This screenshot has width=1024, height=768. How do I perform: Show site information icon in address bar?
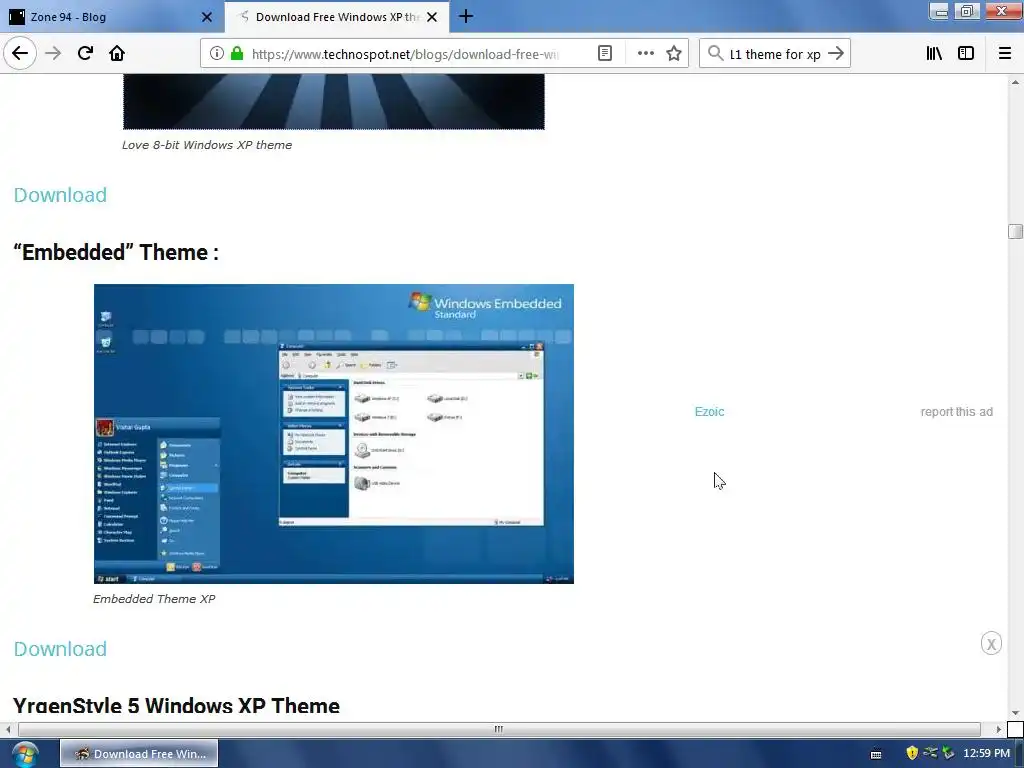[217, 54]
